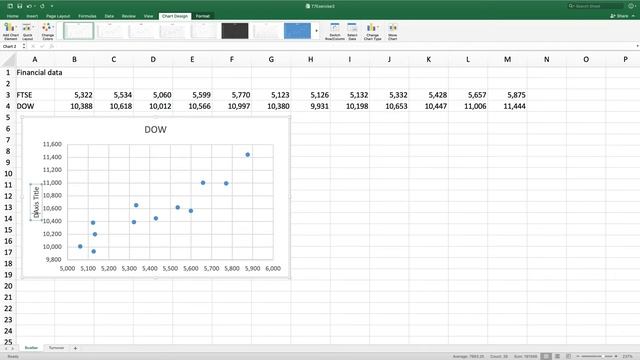Switch to the View tab
Image resolution: width=640 pixels, height=360 pixels.
(x=149, y=16)
